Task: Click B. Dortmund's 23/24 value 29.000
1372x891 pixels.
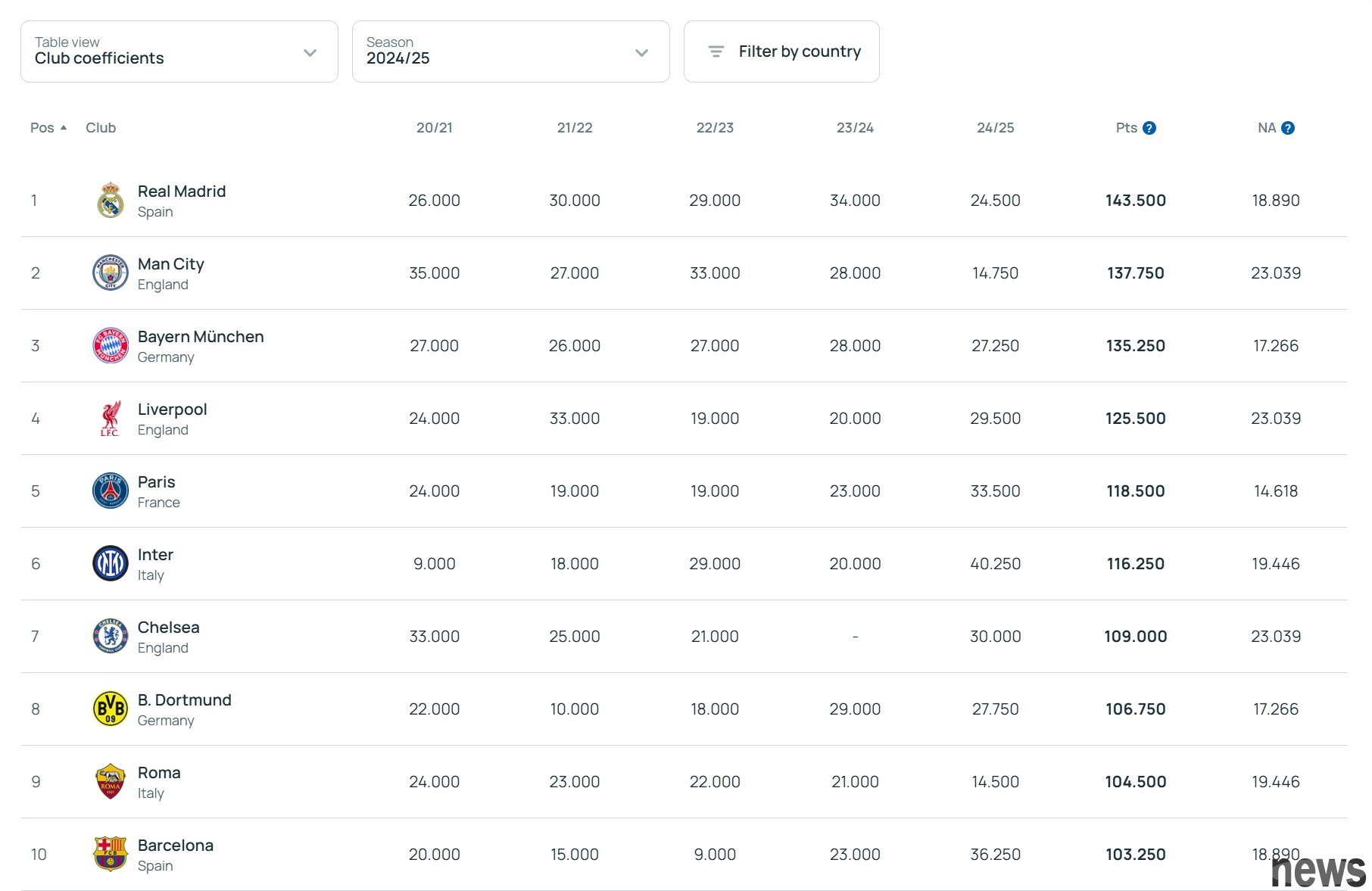Action: click(x=855, y=709)
